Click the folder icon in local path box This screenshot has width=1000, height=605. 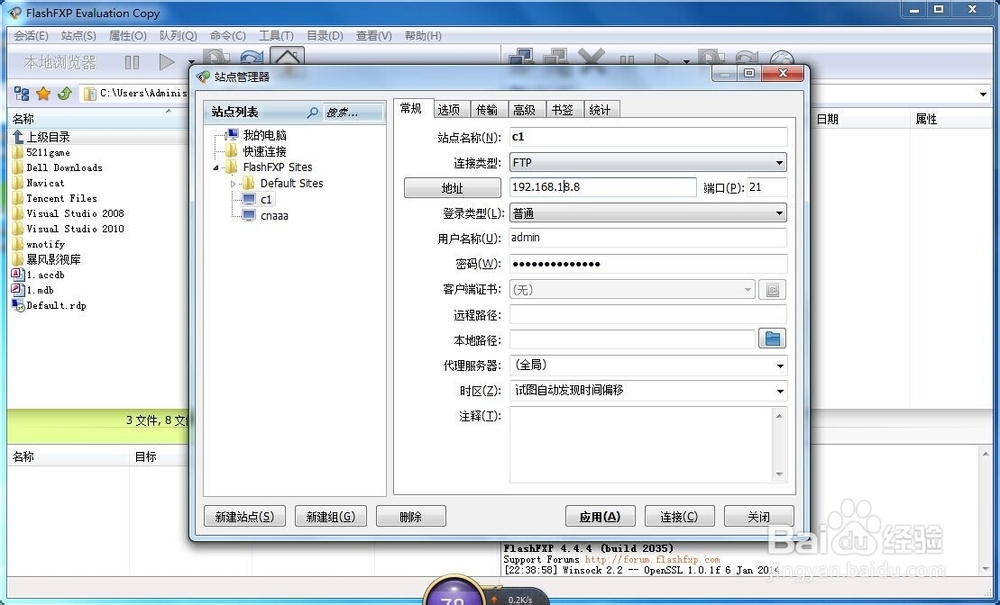(90, 94)
